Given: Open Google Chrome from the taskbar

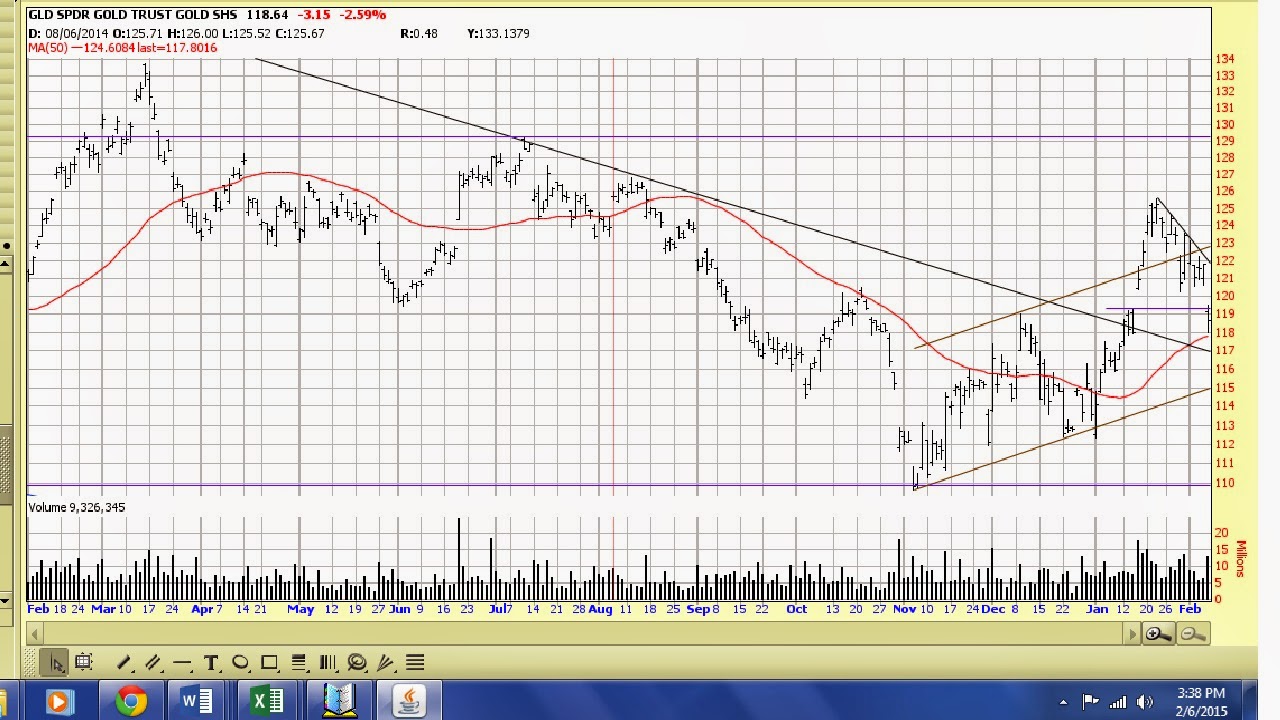Looking at the screenshot, I should pyautogui.click(x=131, y=701).
